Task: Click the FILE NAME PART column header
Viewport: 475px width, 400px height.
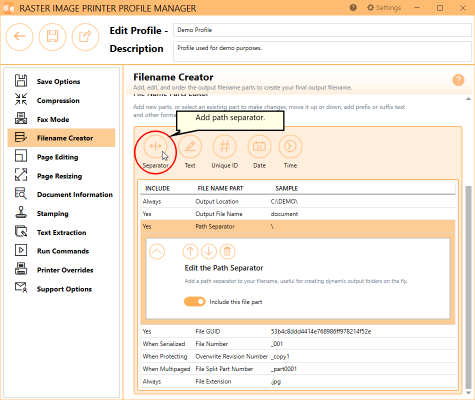Action: (x=220, y=188)
